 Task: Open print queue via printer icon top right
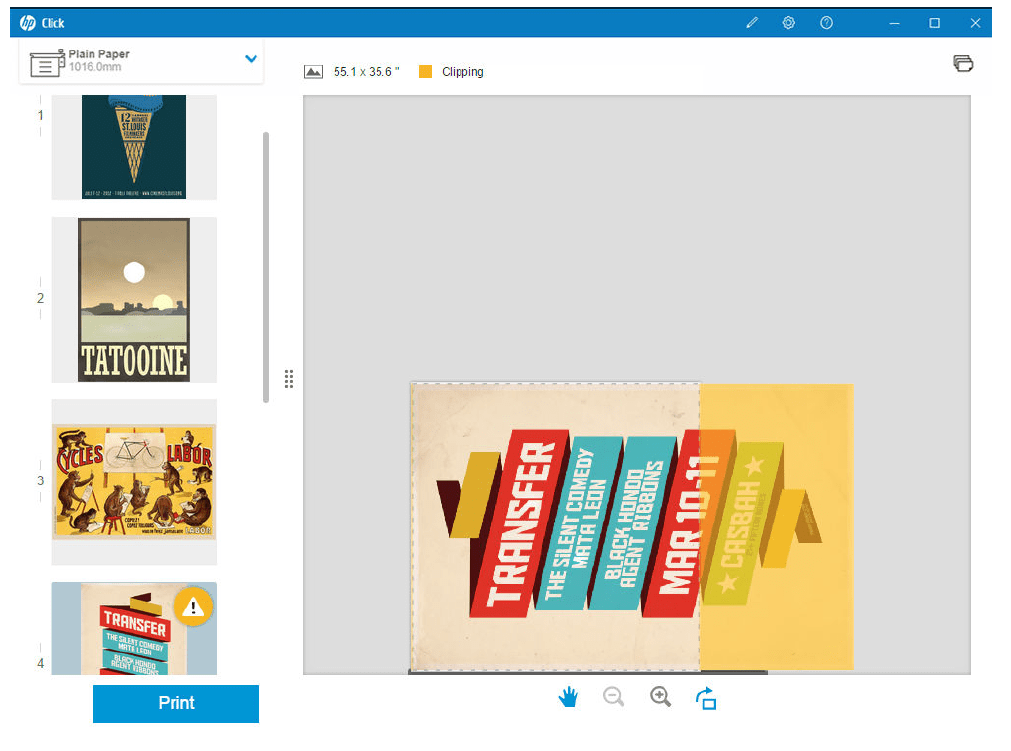point(962,63)
